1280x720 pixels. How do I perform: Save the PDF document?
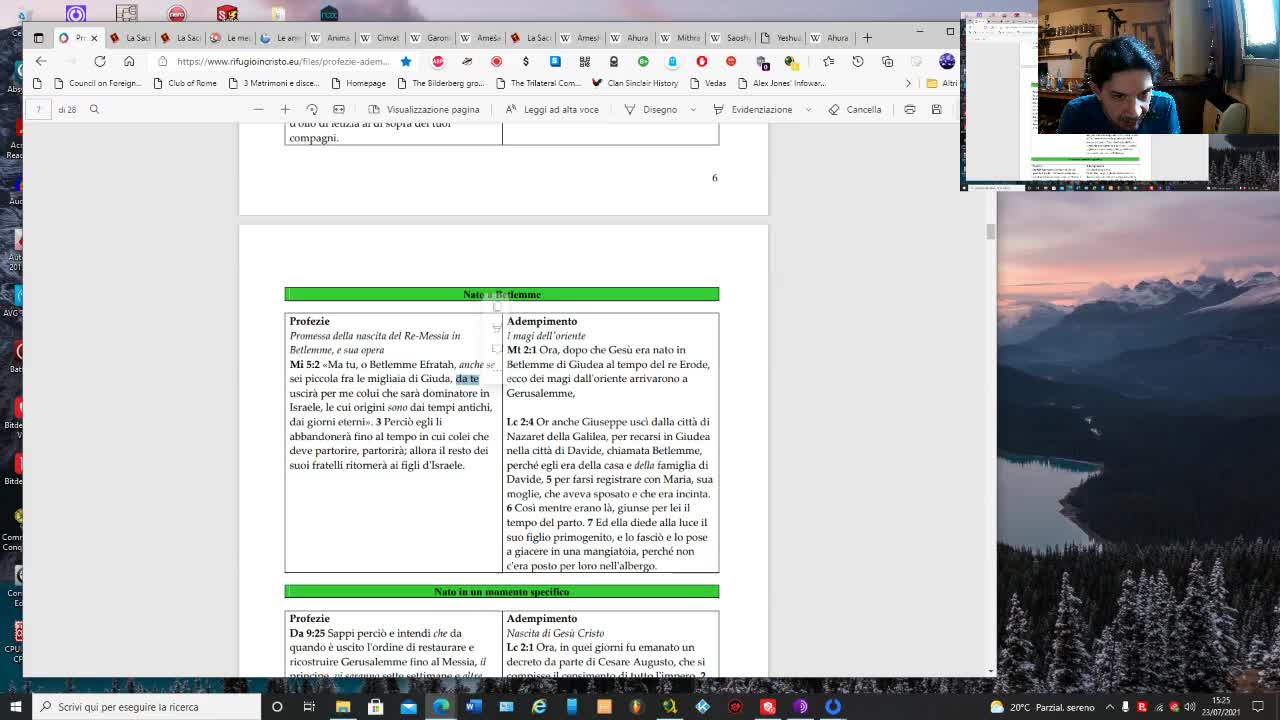click(937, 109)
